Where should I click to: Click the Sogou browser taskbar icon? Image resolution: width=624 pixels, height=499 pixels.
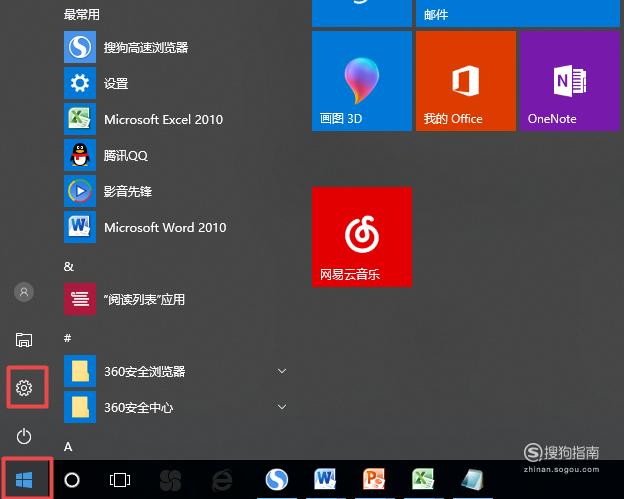(x=277, y=479)
